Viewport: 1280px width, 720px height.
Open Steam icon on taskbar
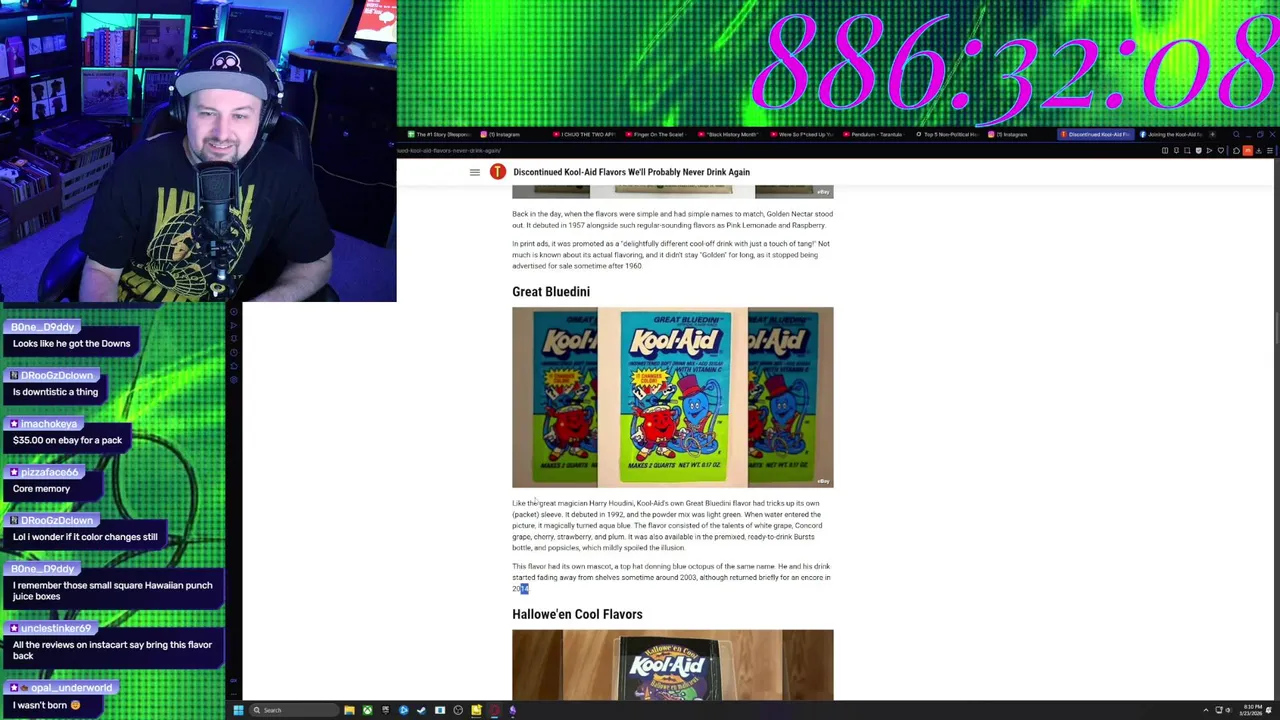coord(422,710)
